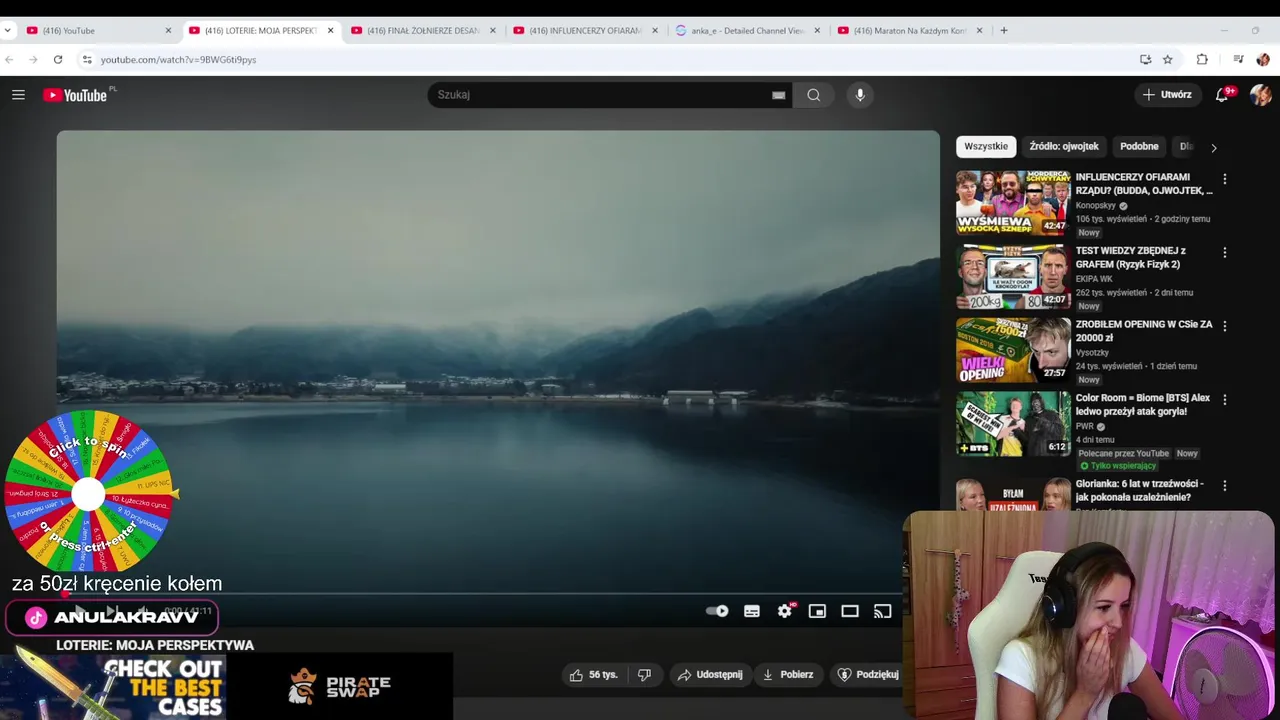Click the Konopskyy channel name

tap(1096, 205)
